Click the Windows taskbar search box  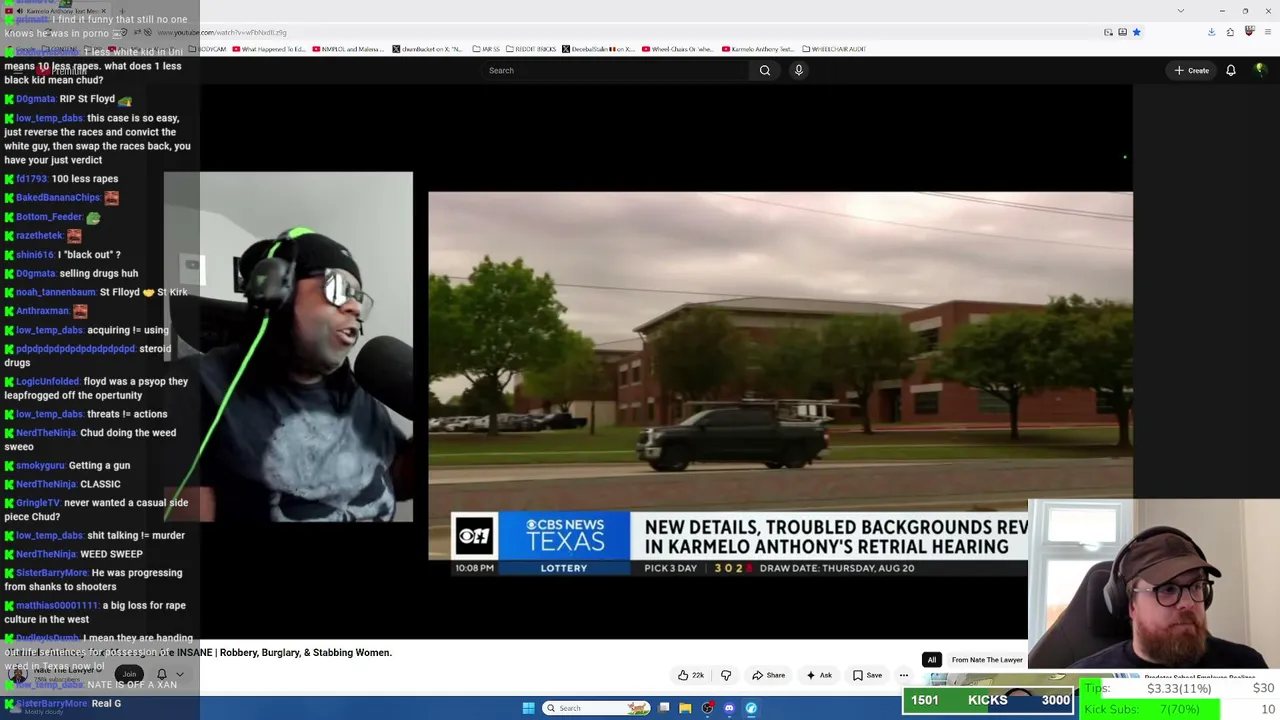pyautogui.click(x=597, y=708)
